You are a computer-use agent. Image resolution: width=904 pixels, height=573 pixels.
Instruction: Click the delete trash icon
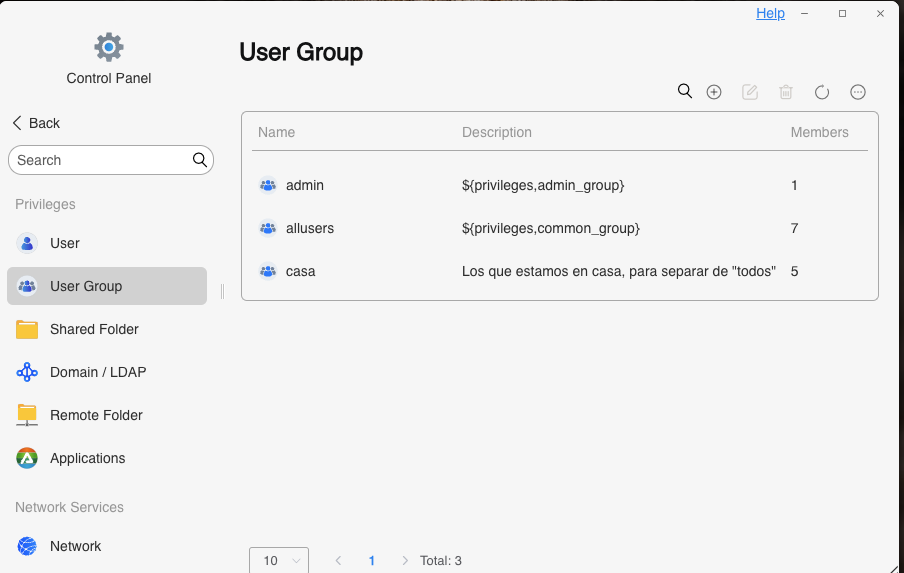(x=786, y=92)
